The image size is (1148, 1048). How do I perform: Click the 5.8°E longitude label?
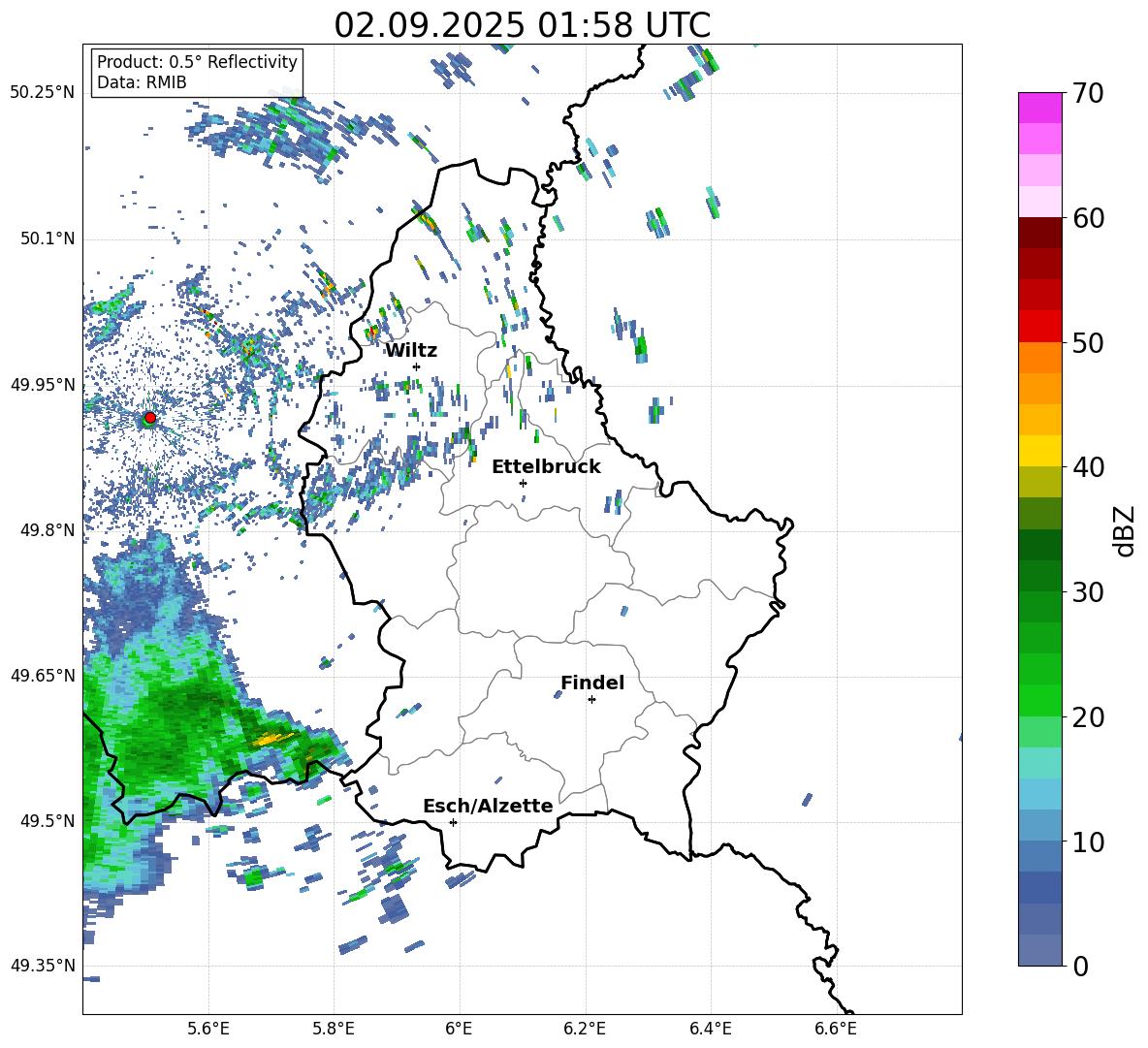(334, 1029)
